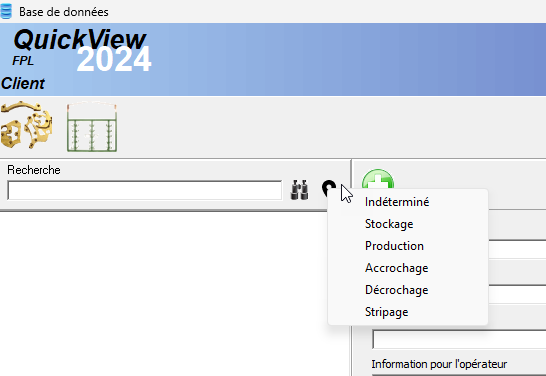The width and height of the screenshot is (546, 376).
Task: Open the green rack frame icon
Action: pyautogui.click(x=92, y=127)
